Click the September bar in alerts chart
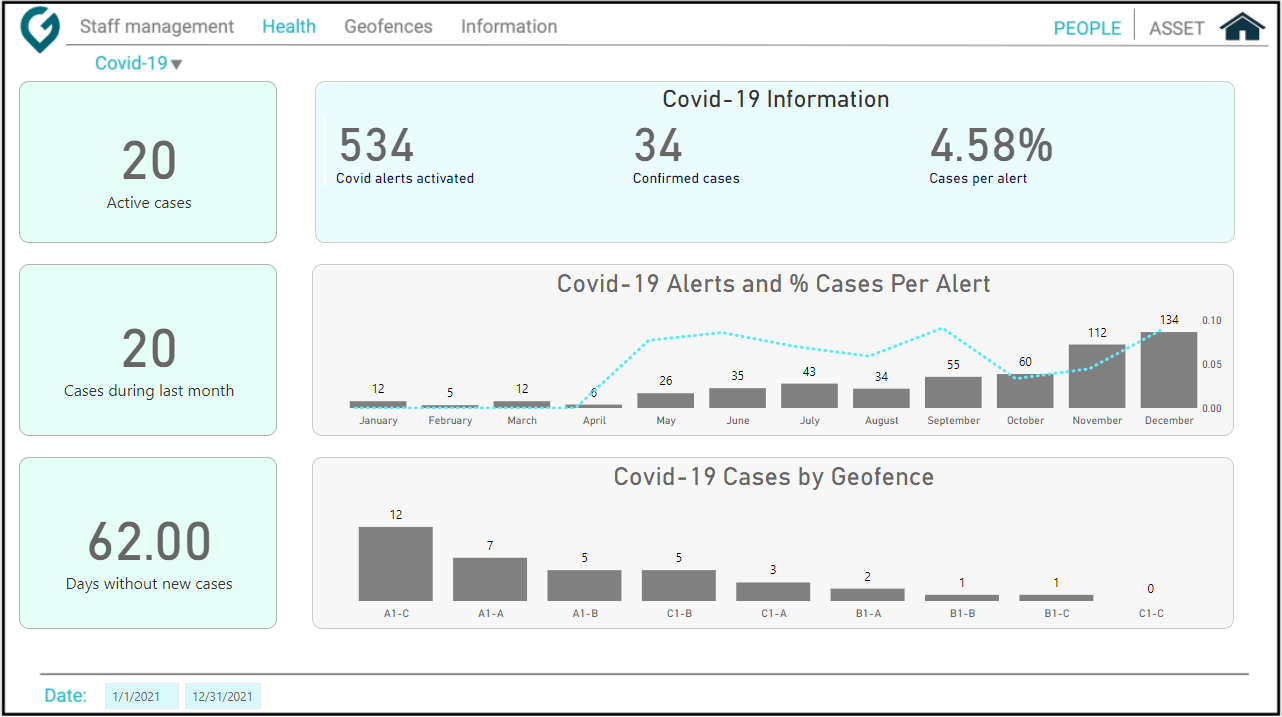This screenshot has height=717, width=1282. point(953,392)
